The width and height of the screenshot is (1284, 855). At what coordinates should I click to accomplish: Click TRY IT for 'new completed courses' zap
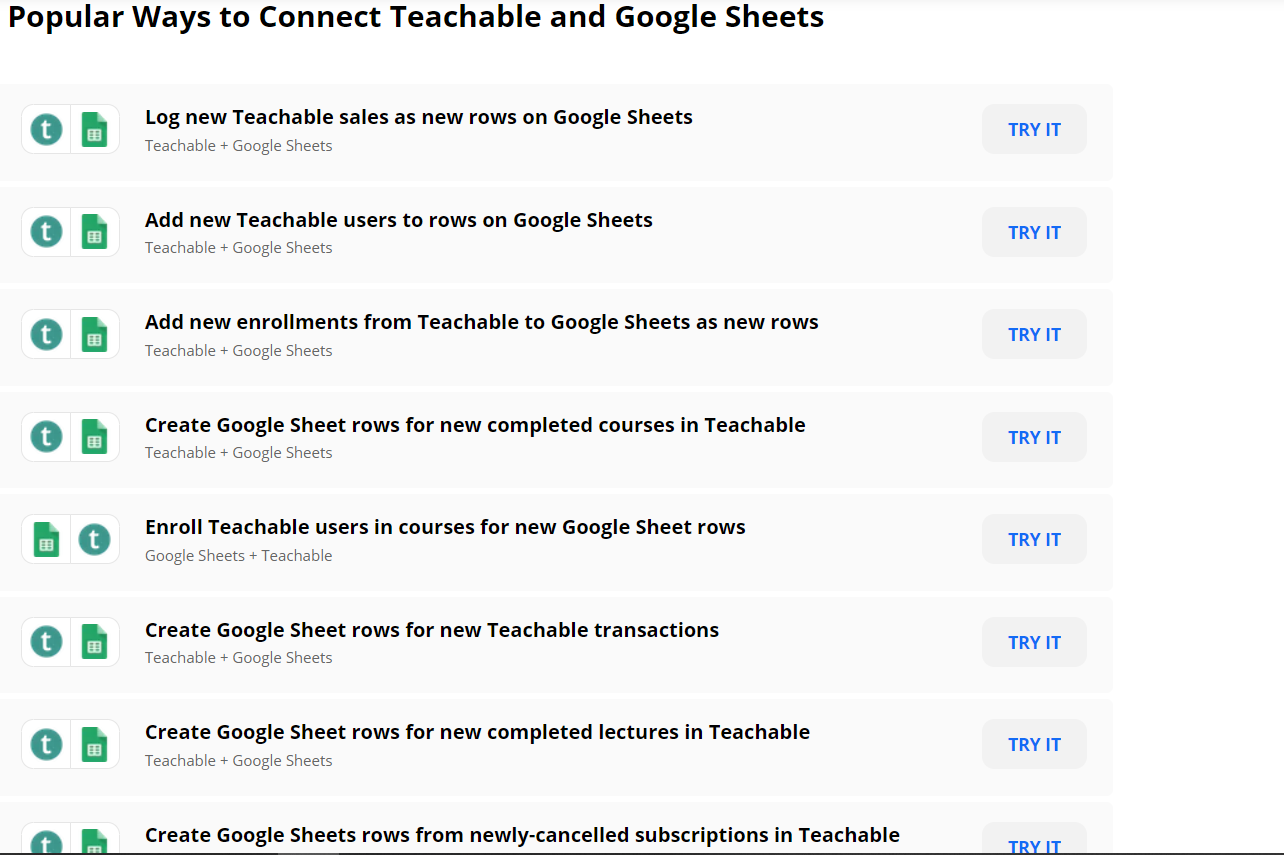(x=1034, y=437)
